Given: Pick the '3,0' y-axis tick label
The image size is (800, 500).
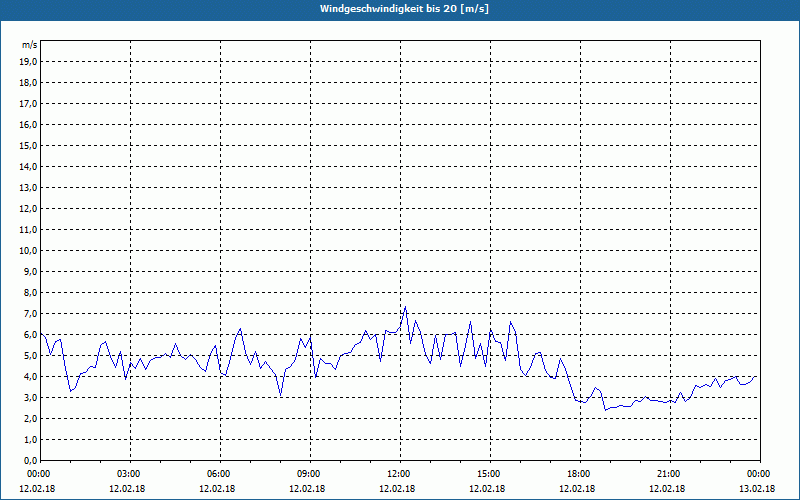Looking at the screenshot, I should (x=30, y=397).
